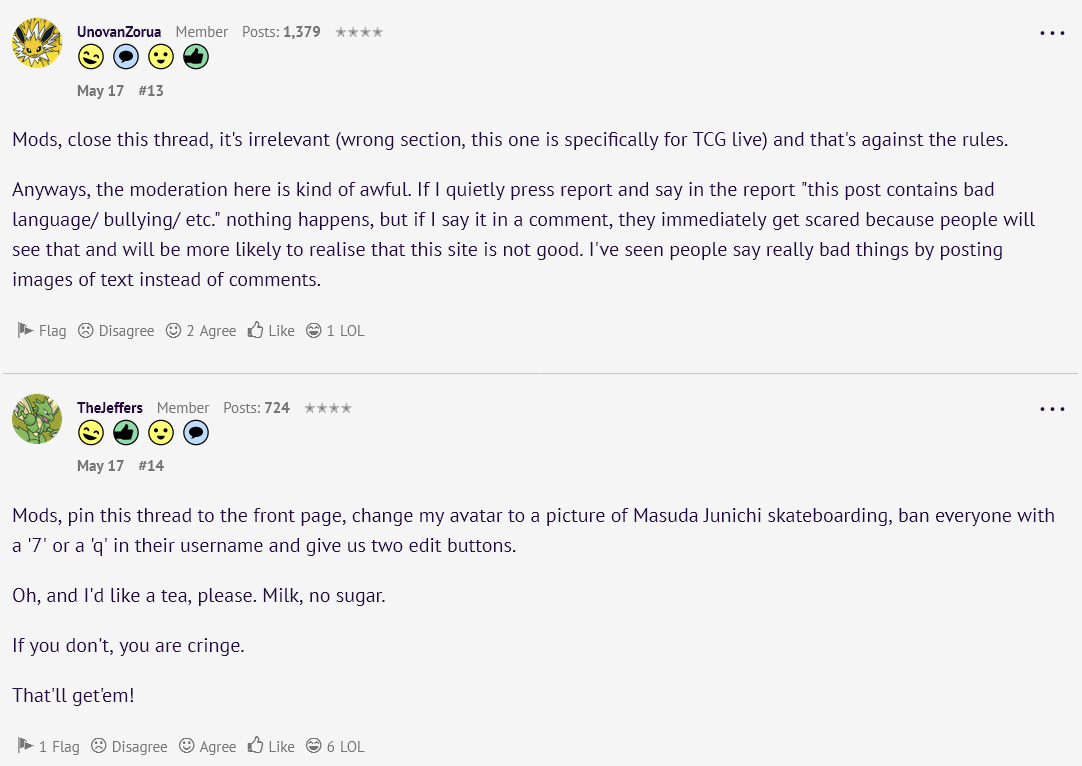The width and height of the screenshot is (1082, 766).
Task: Flag post #13 by UnovanZorua
Action: [42, 331]
